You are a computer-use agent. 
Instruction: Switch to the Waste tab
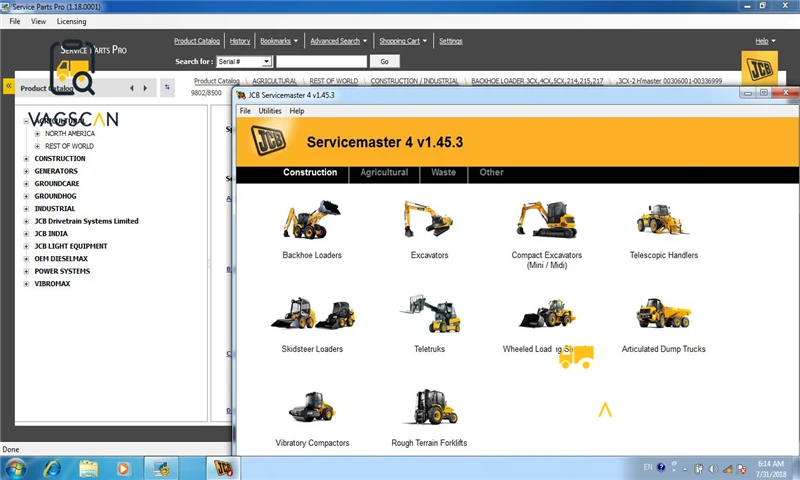pos(443,172)
